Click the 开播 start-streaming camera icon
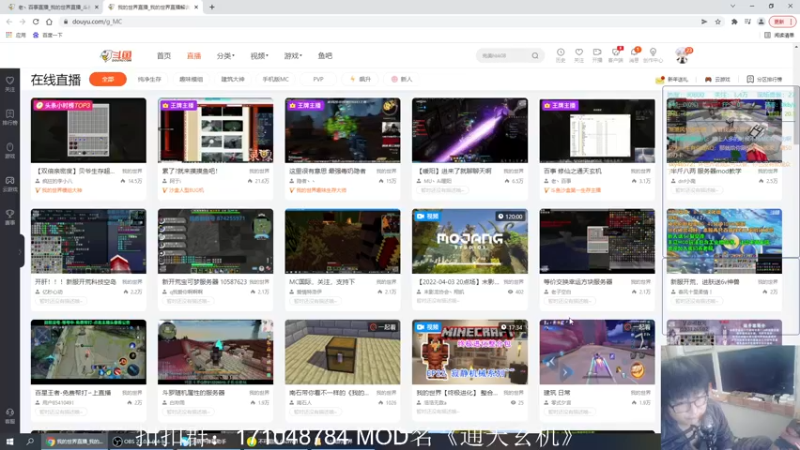This screenshot has height=450, width=800. (597, 55)
